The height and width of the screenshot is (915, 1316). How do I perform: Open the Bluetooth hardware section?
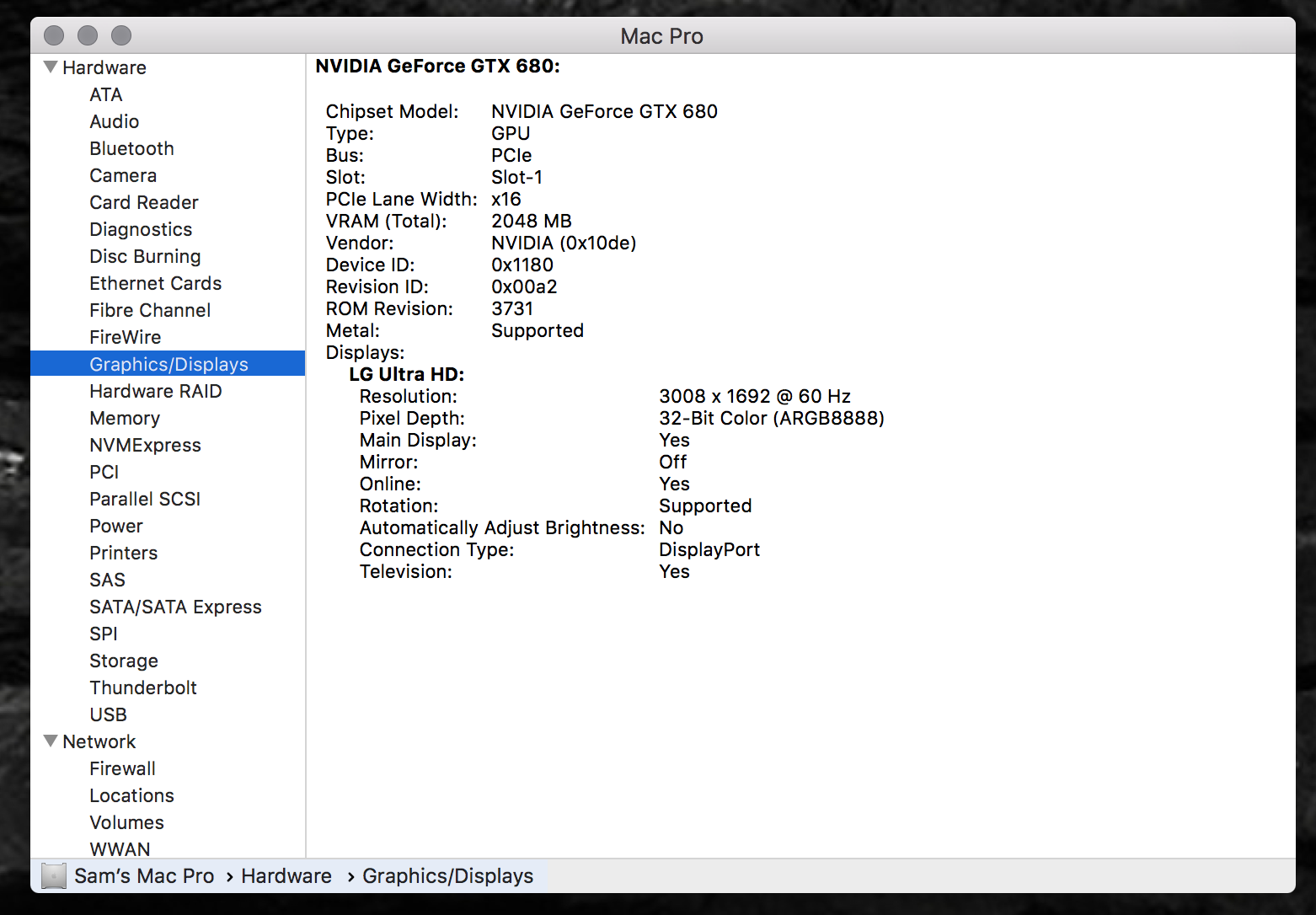pyautogui.click(x=132, y=148)
